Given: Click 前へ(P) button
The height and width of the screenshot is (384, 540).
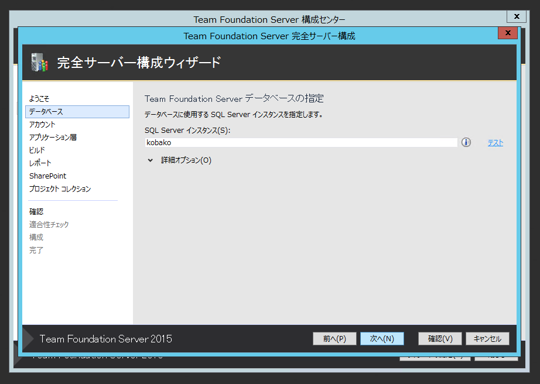Looking at the screenshot, I should [x=334, y=339].
